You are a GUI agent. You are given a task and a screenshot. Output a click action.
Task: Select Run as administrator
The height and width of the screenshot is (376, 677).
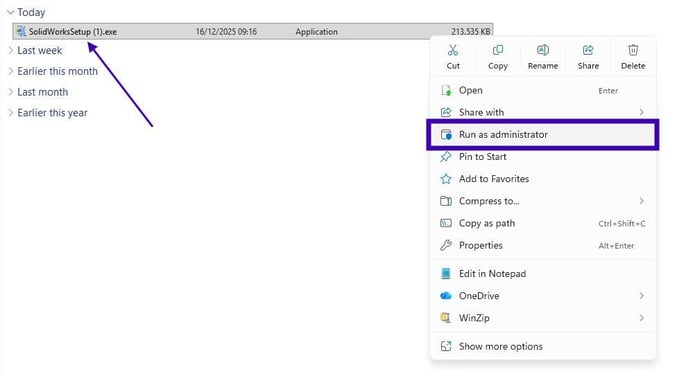pyautogui.click(x=543, y=135)
